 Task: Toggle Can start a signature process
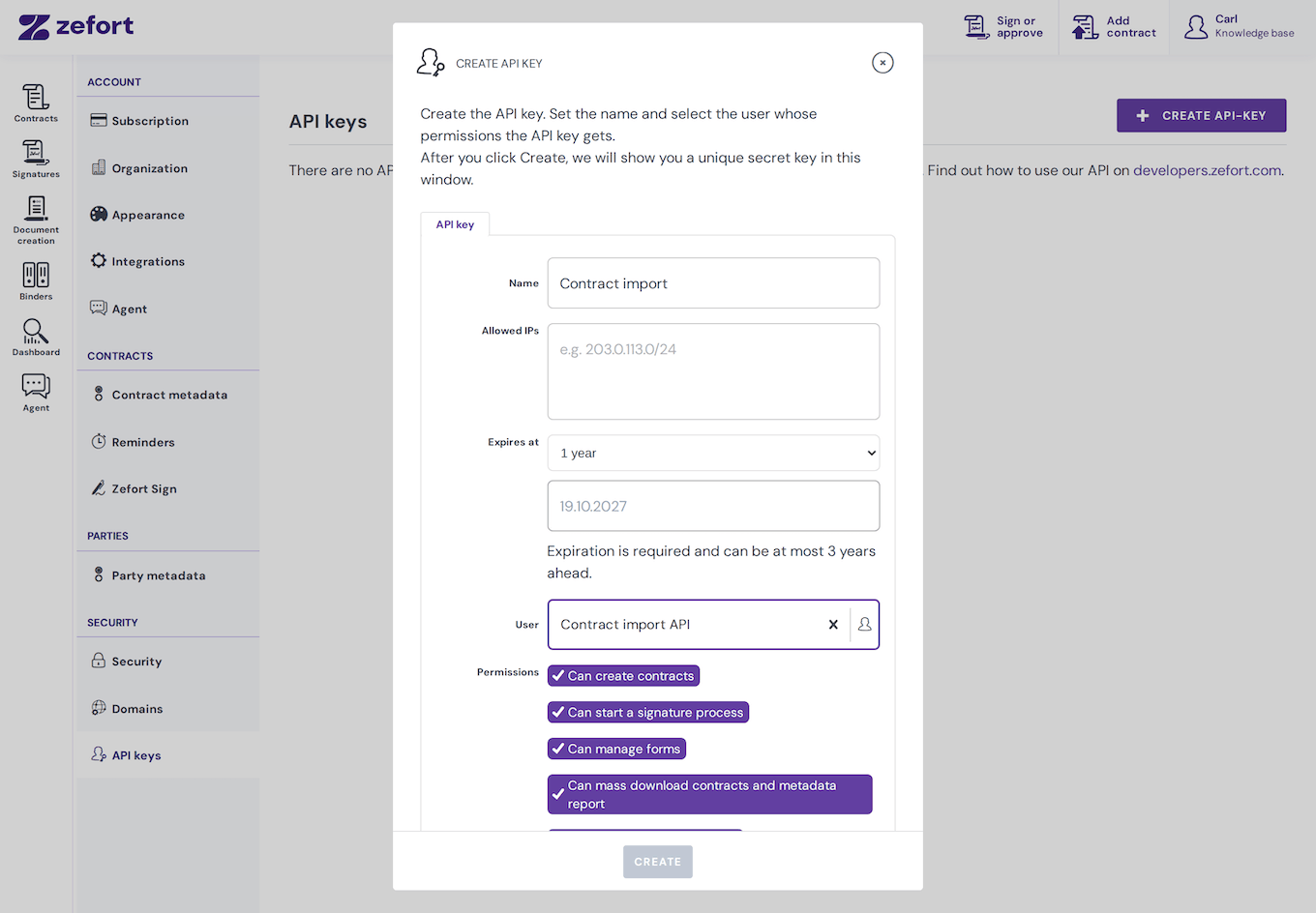point(648,713)
